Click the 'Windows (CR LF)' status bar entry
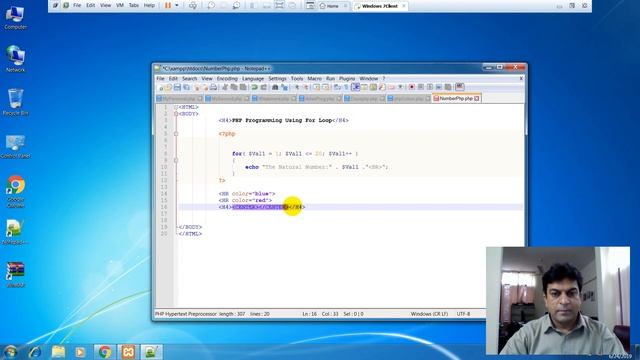Image resolution: width=640 pixels, height=360 pixels. tap(429, 314)
